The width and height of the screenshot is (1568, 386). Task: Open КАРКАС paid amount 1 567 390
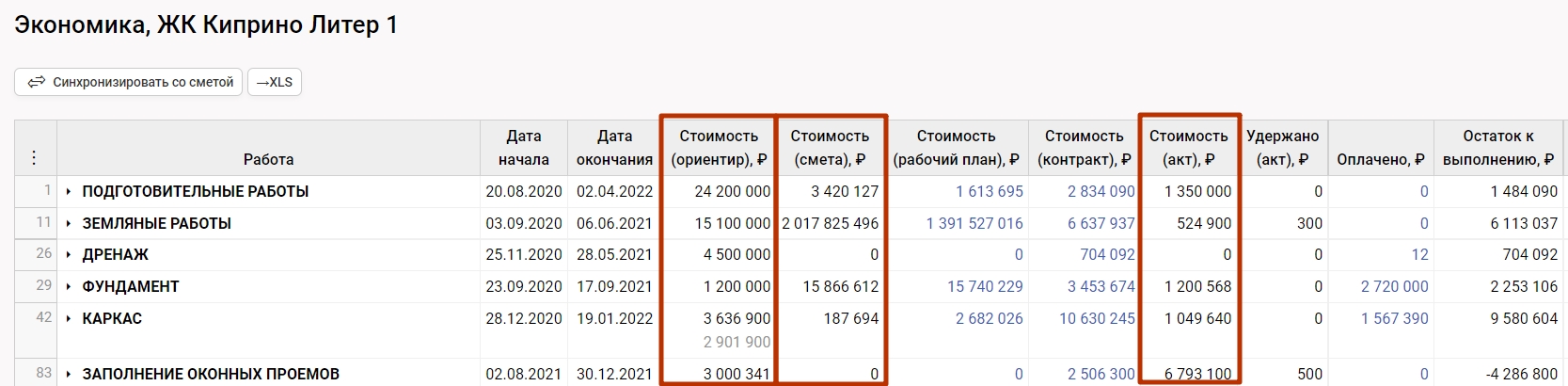pos(1394,319)
